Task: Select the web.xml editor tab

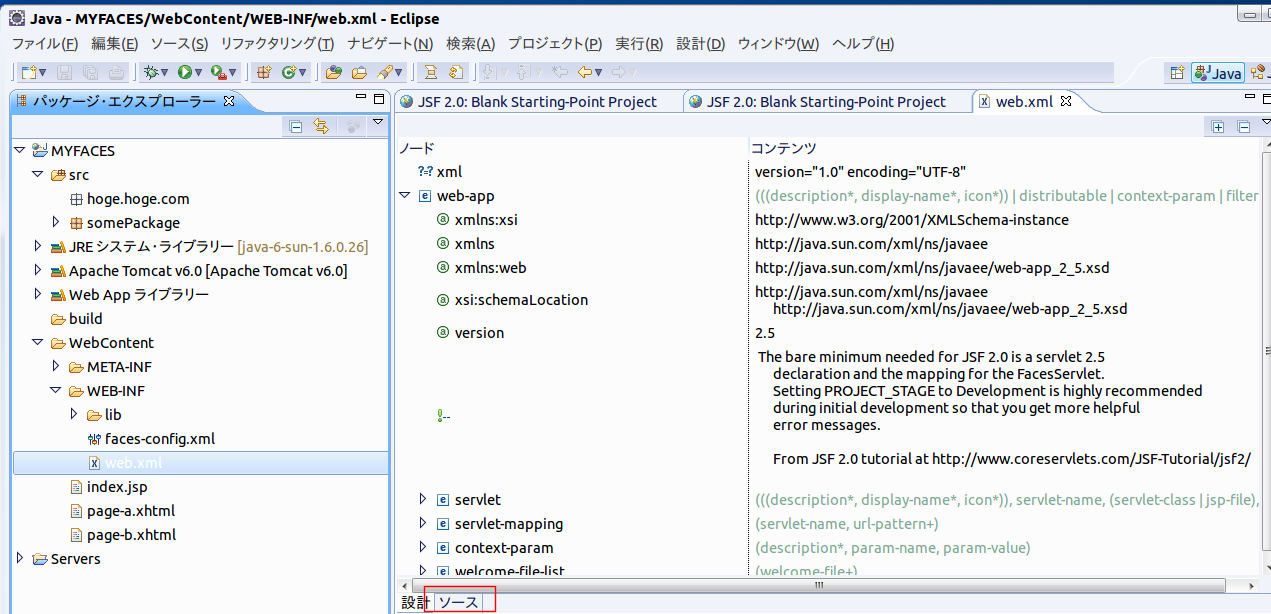Action: pos(1025,101)
